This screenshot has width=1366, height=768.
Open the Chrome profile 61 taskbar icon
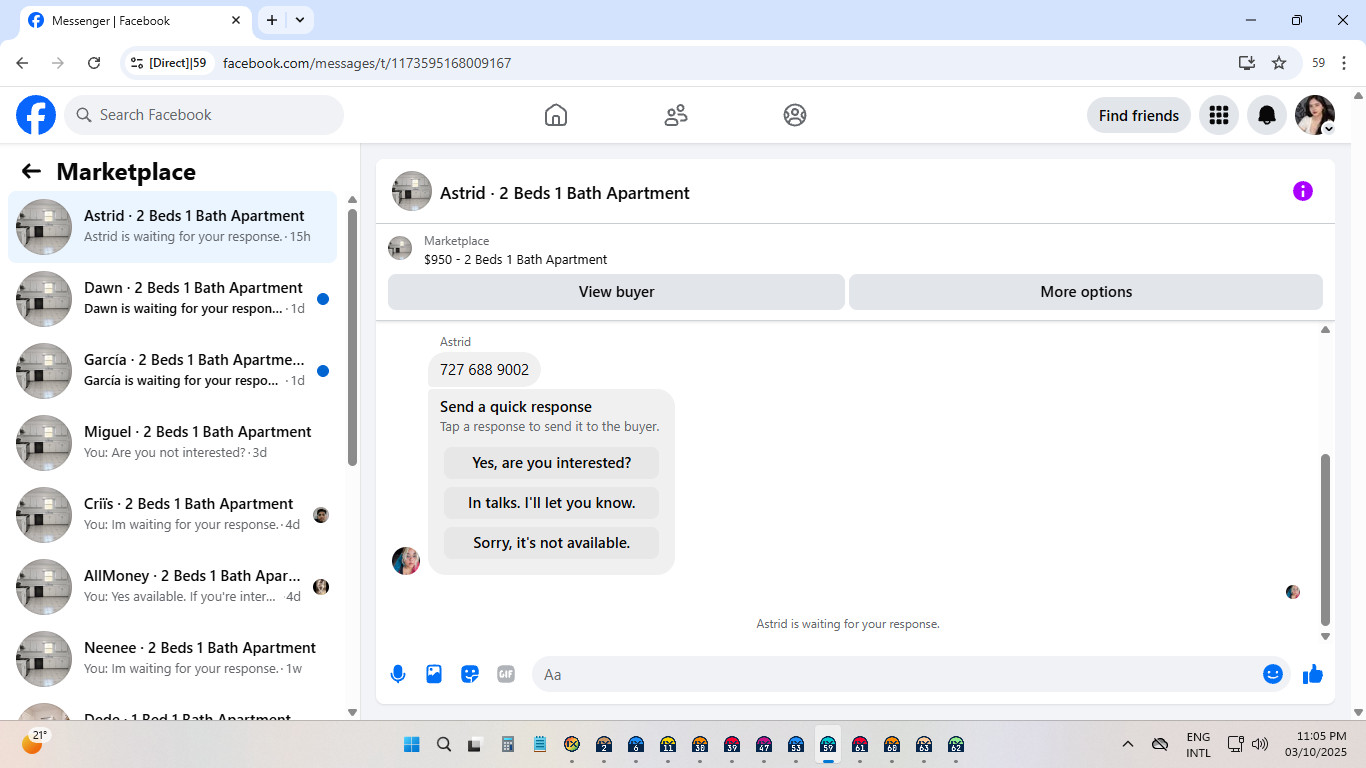tap(860, 745)
